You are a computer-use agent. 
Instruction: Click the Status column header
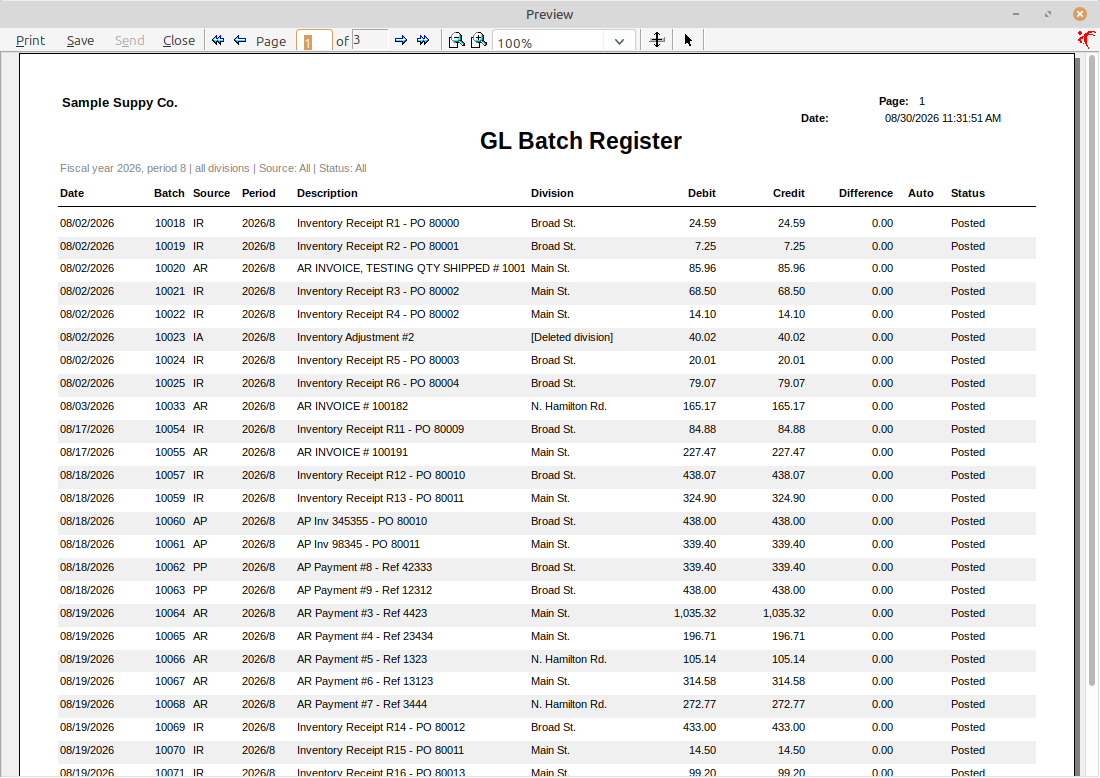point(967,193)
